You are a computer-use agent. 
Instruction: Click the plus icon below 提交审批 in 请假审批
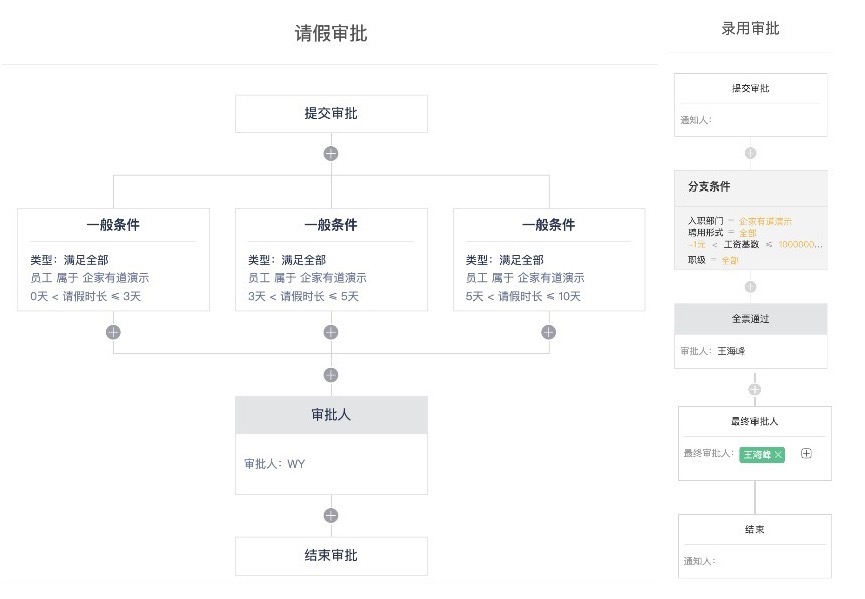(331, 154)
